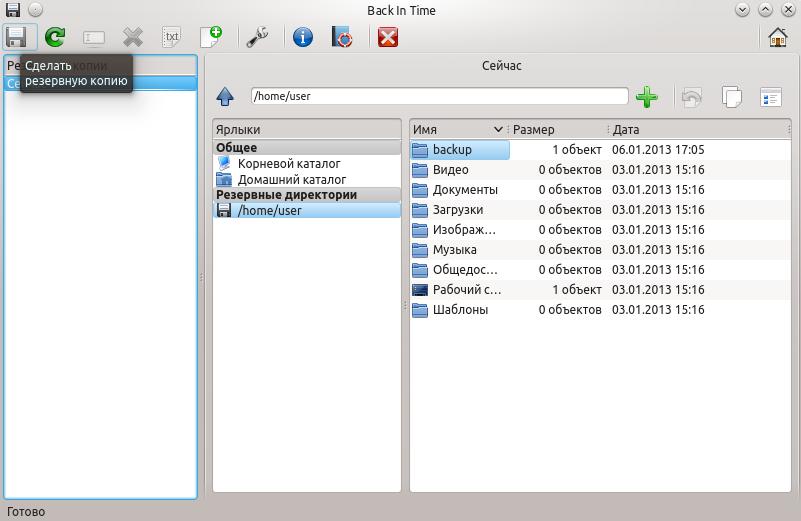
Task: Go up a folder with blue arrow
Action: pyautogui.click(x=225, y=97)
